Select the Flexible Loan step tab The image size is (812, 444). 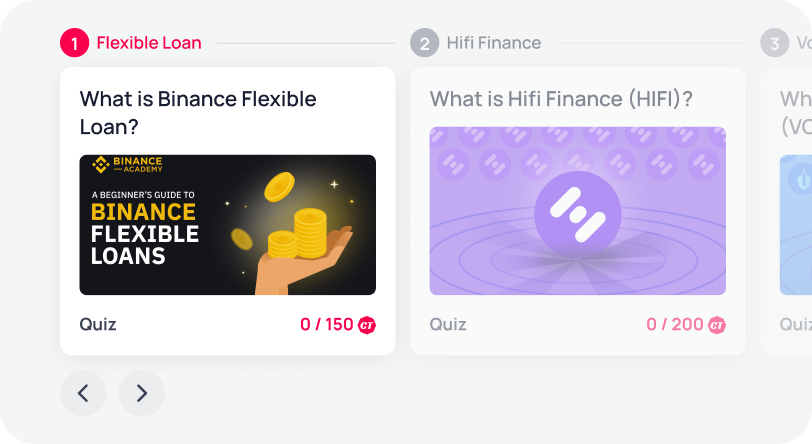pos(149,43)
